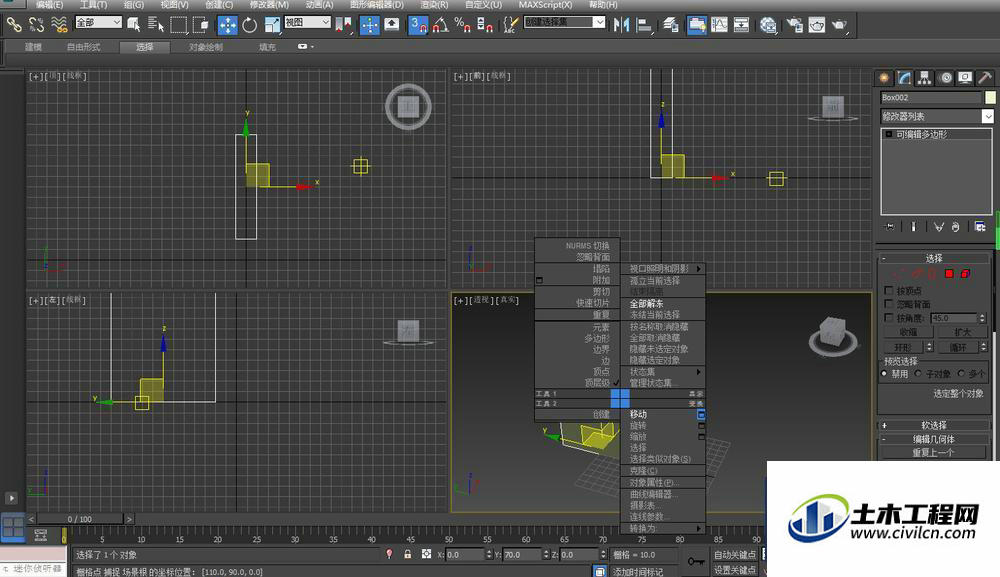The width and height of the screenshot is (1000, 577).
Task: Select the 多个 preview radio button
Action: tap(961, 374)
